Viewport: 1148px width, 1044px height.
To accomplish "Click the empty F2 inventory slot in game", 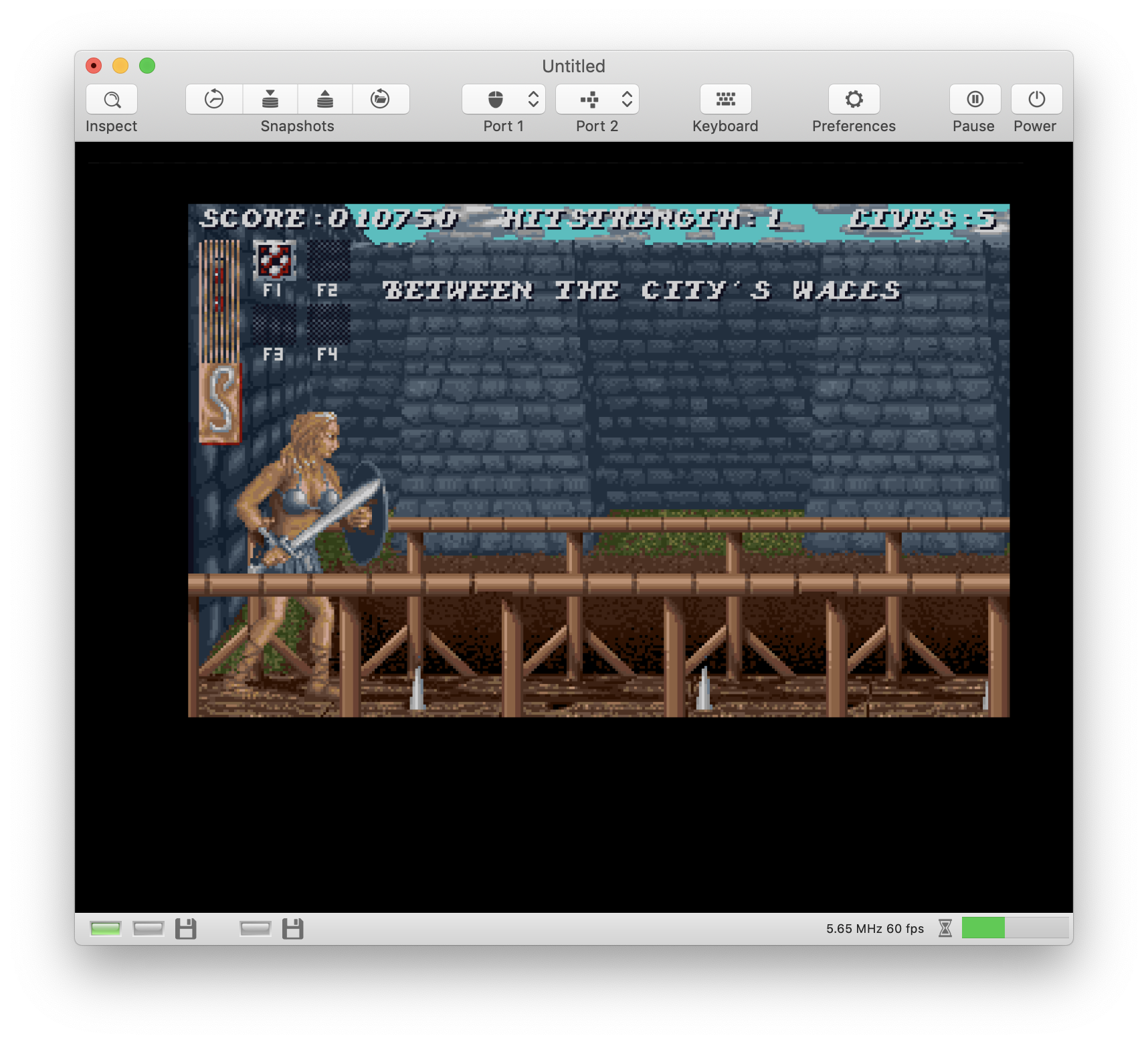I will click(x=328, y=260).
